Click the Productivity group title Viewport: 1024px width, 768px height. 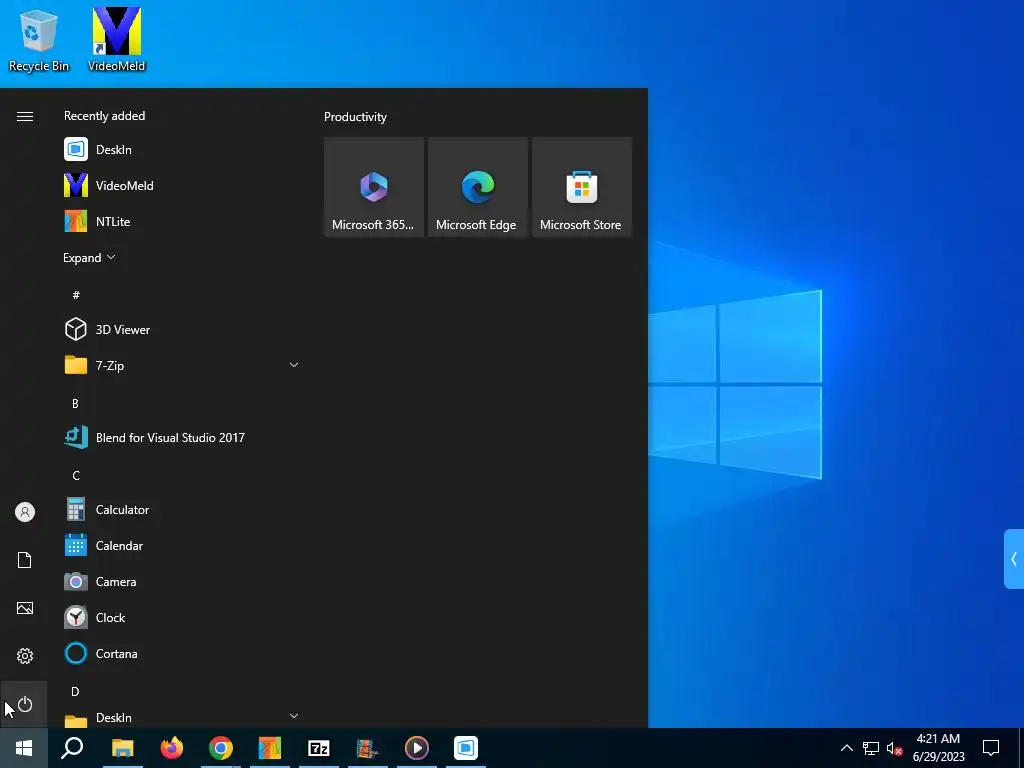pos(355,117)
